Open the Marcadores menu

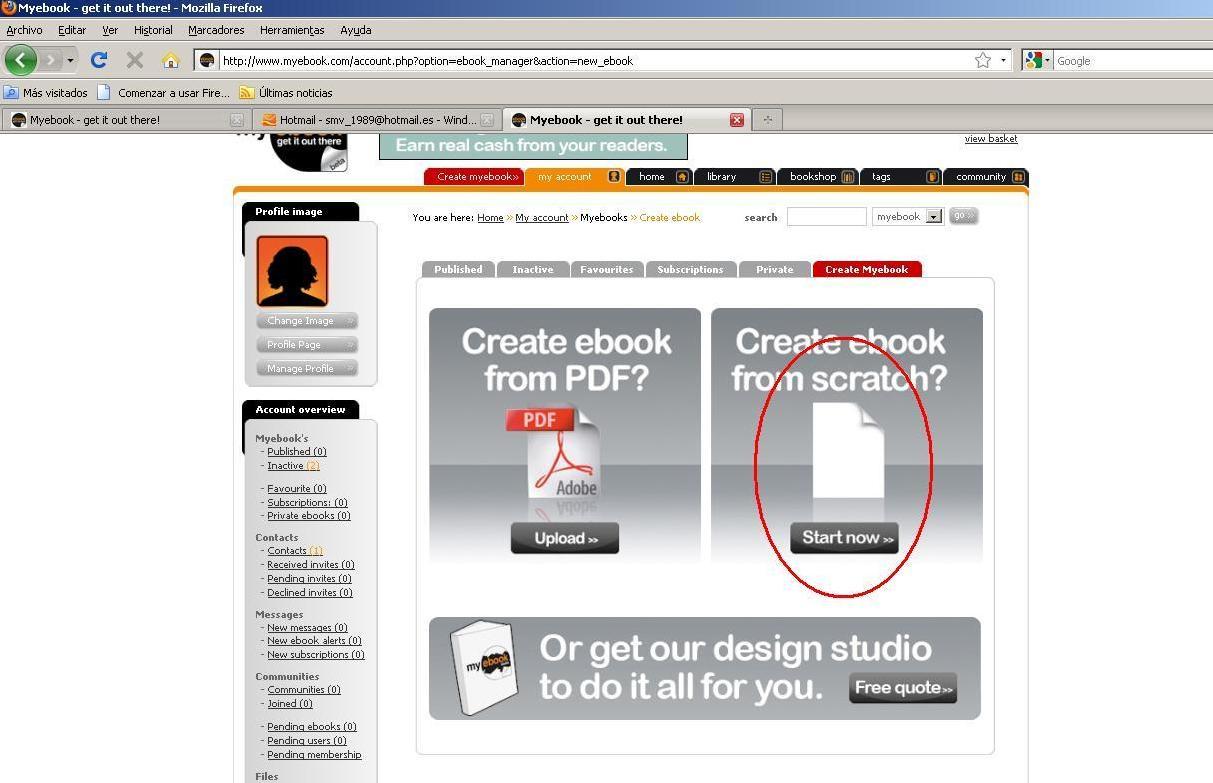pos(216,30)
